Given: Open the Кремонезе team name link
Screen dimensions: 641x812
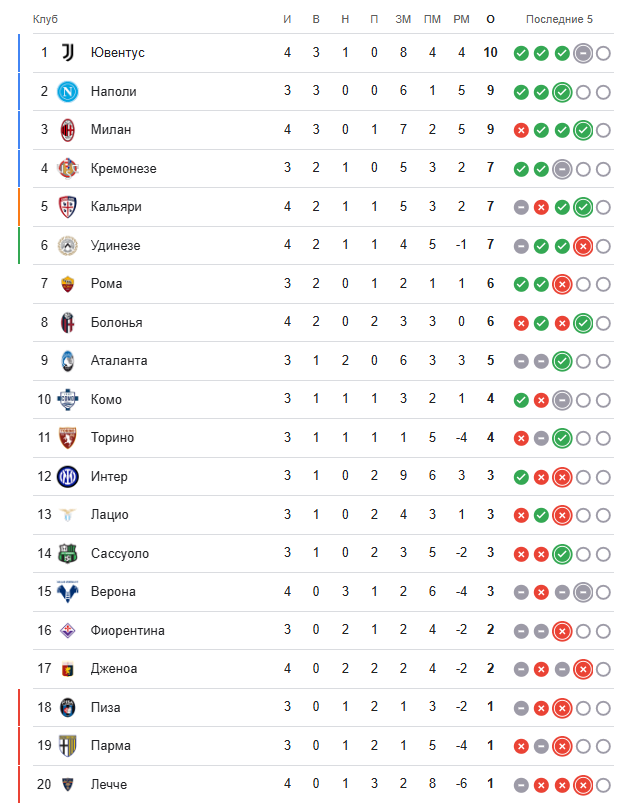Looking at the screenshot, I should click(123, 168).
